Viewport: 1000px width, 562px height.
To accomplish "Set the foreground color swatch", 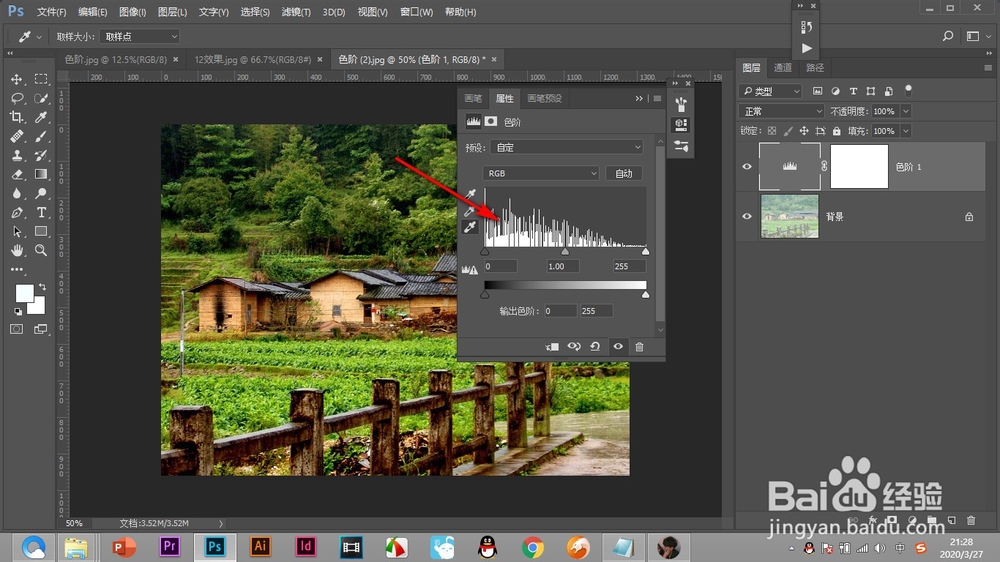I will coord(24,293).
